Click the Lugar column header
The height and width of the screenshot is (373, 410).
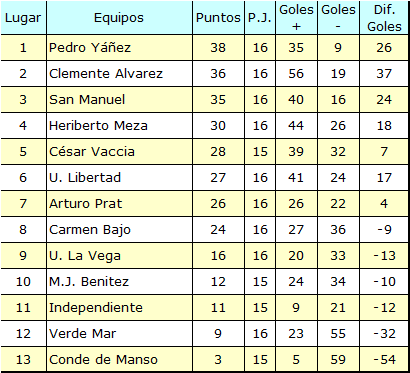coord(23,18)
